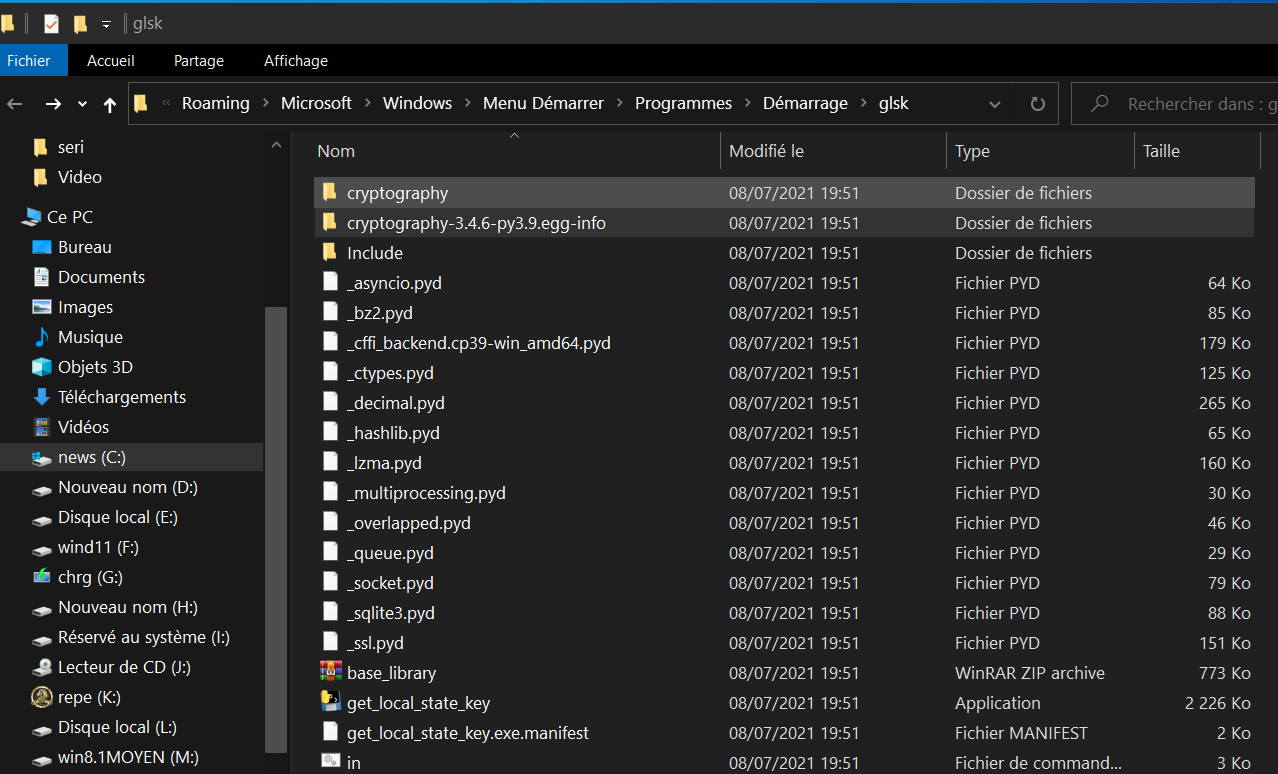The image size is (1278, 774).
Task: Open the Affichage ribbon tab
Action: coord(296,61)
